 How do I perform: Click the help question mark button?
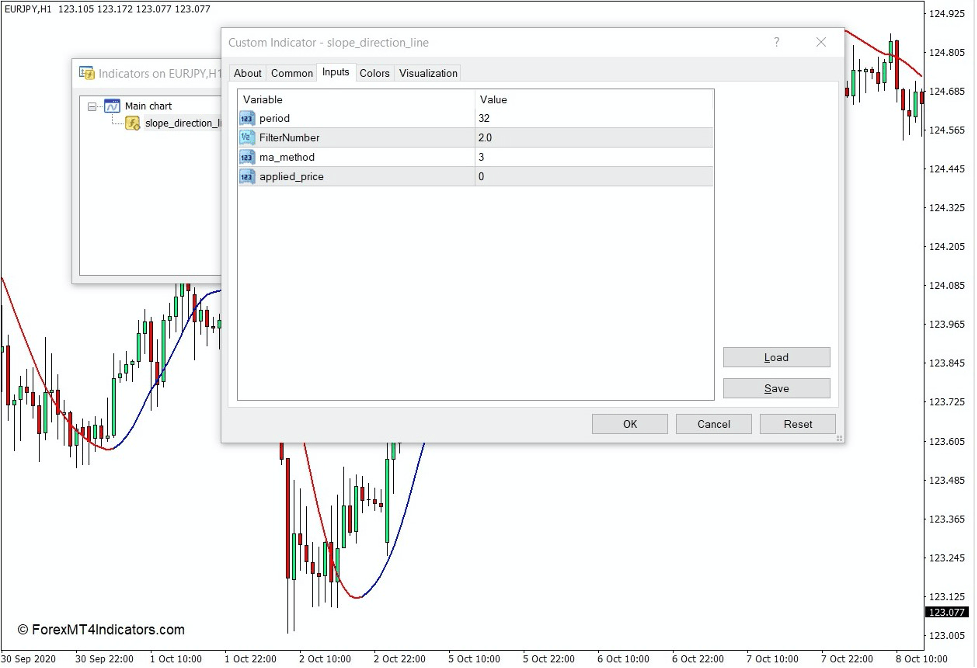776,42
